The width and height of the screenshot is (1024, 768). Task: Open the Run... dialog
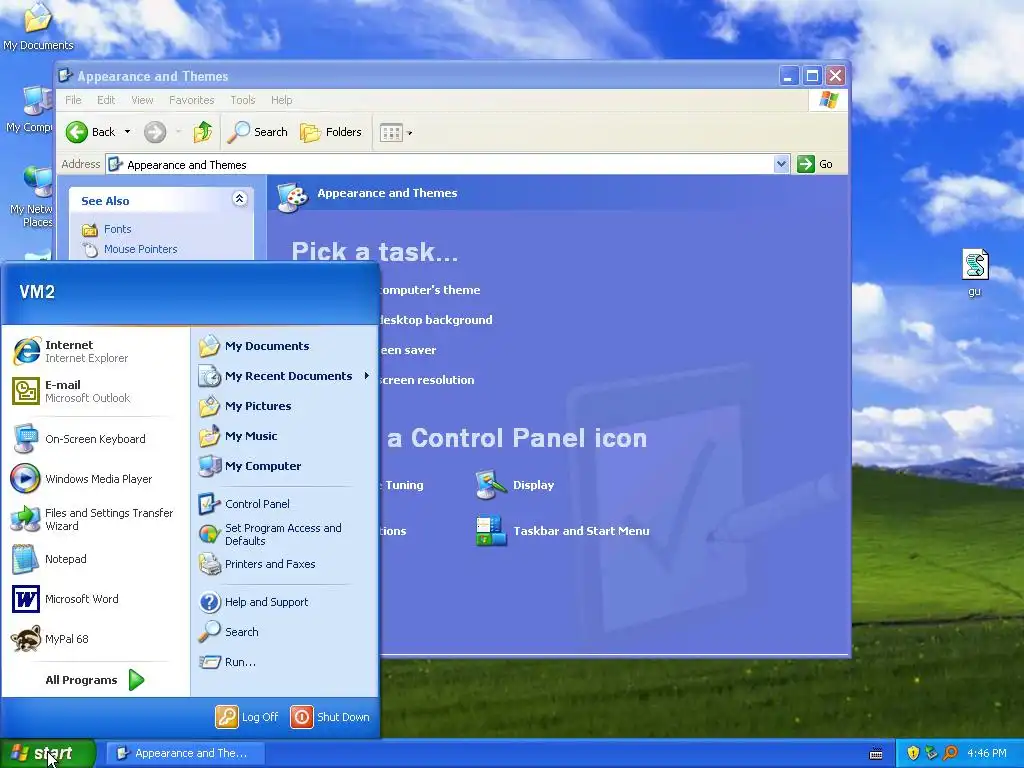(227, 662)
